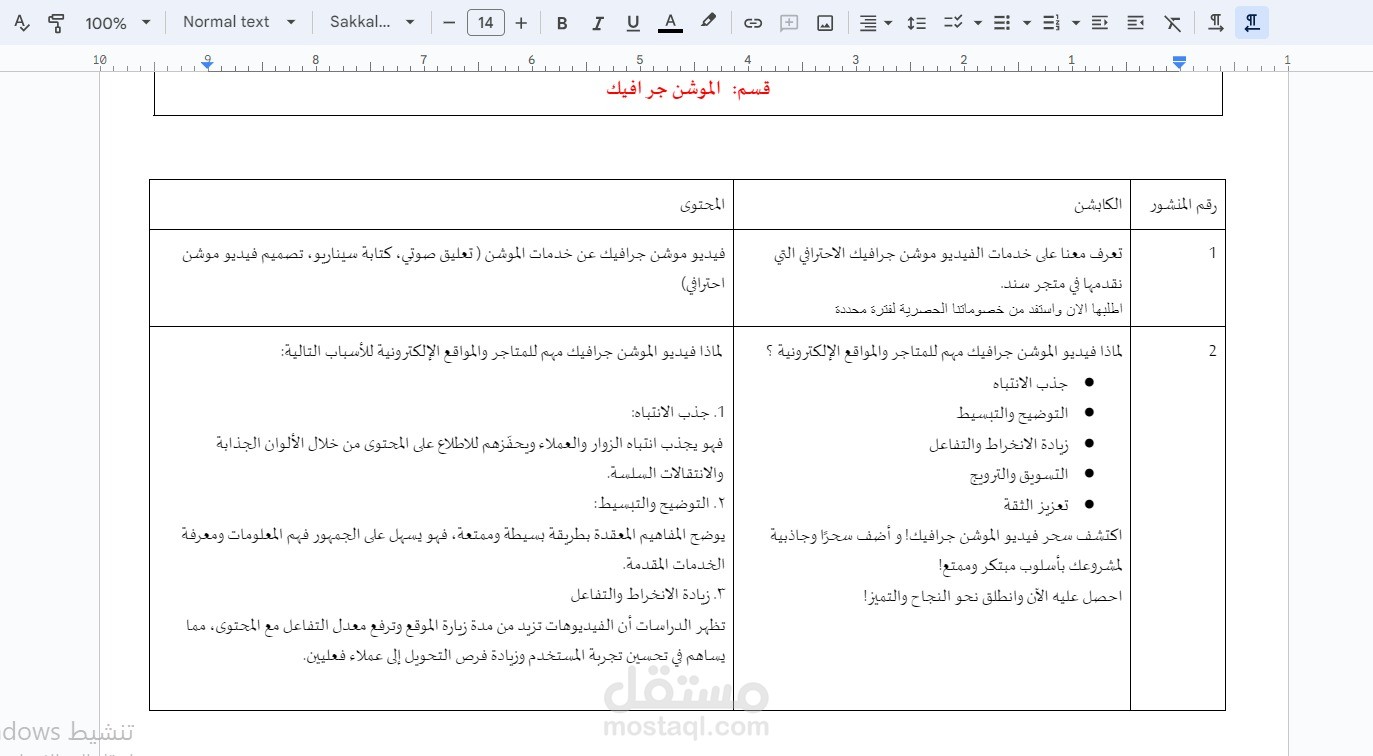Toggle underline formatting
The width and height of the screenshot is (1373, 756).
(x=633, y=22)
